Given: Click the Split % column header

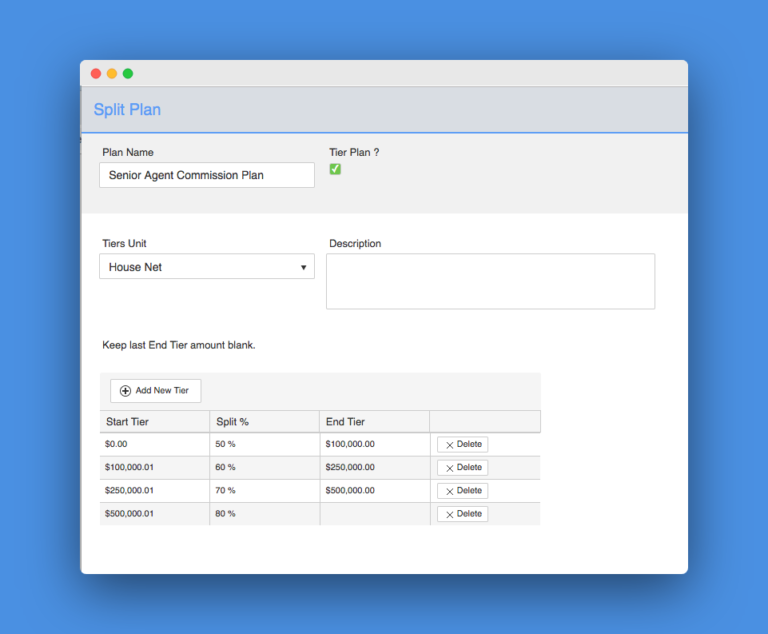Looking at the screenshot, I should point(264,421).
